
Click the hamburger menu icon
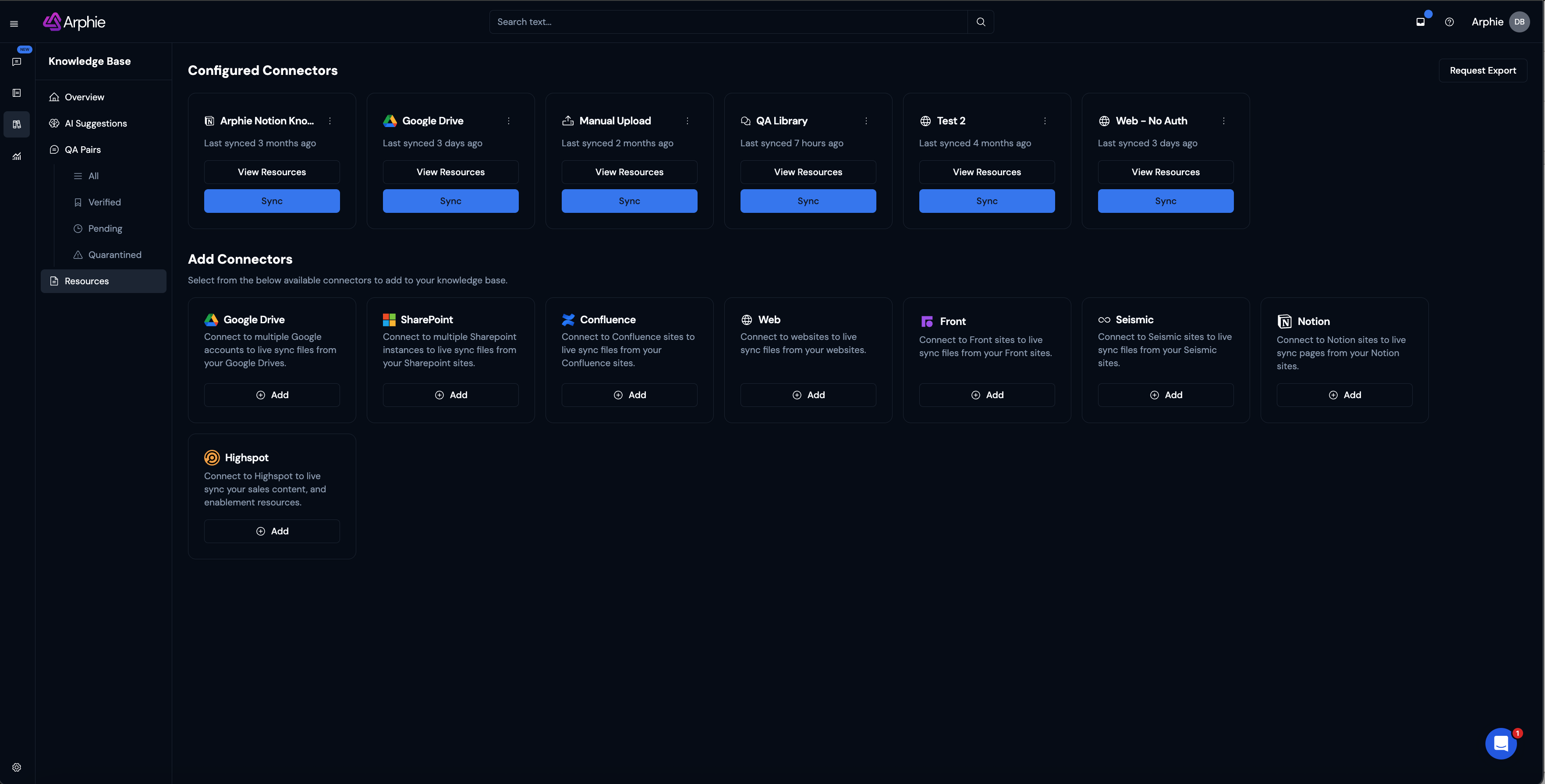point(14,24)
